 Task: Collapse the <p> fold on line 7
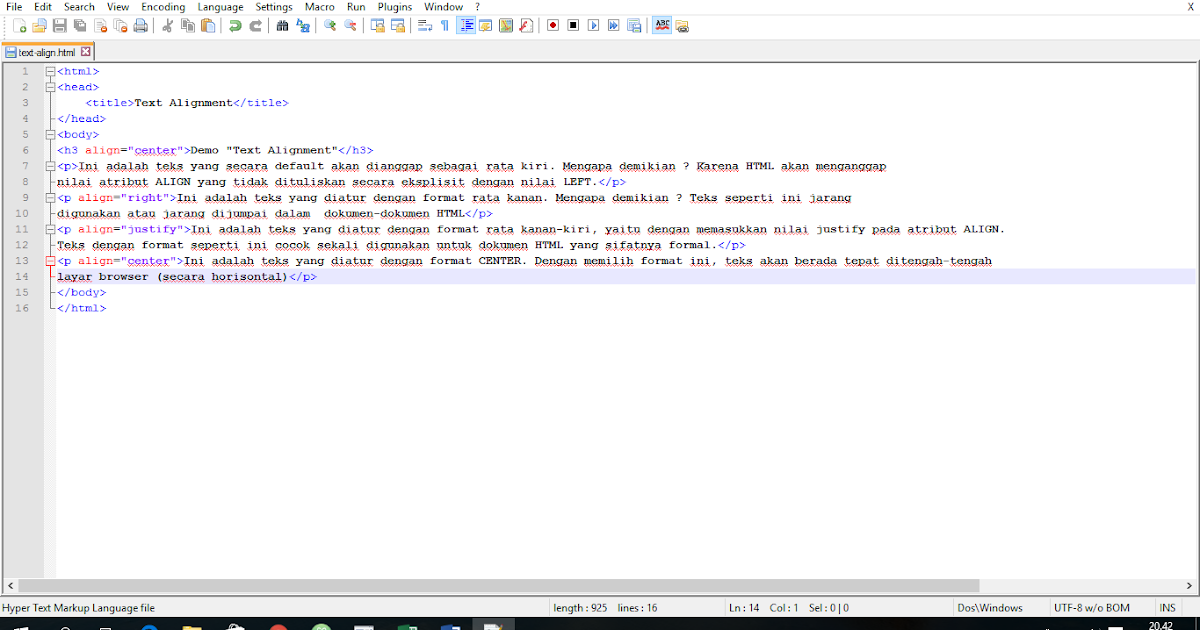[x=50, y=166]
